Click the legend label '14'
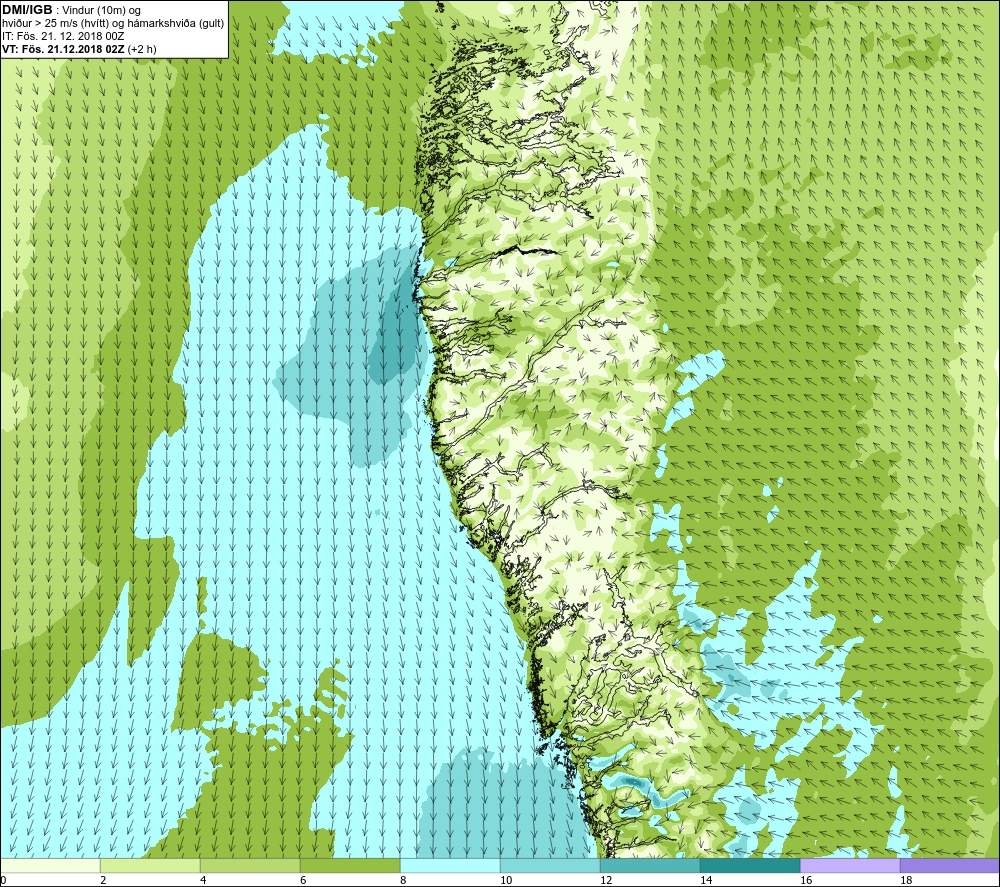 (706, 880)
